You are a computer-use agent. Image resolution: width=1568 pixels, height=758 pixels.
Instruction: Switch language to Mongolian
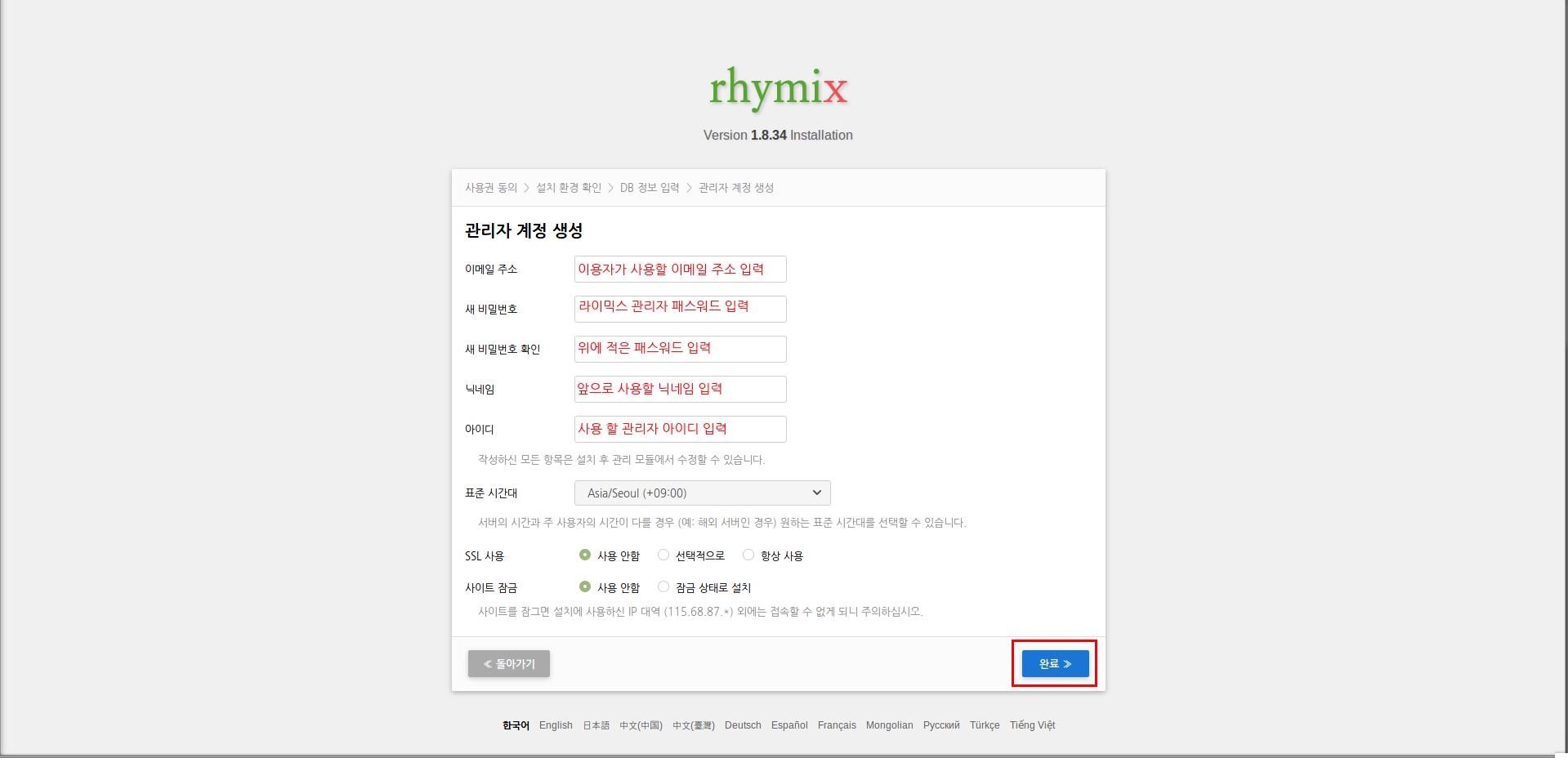890,725
